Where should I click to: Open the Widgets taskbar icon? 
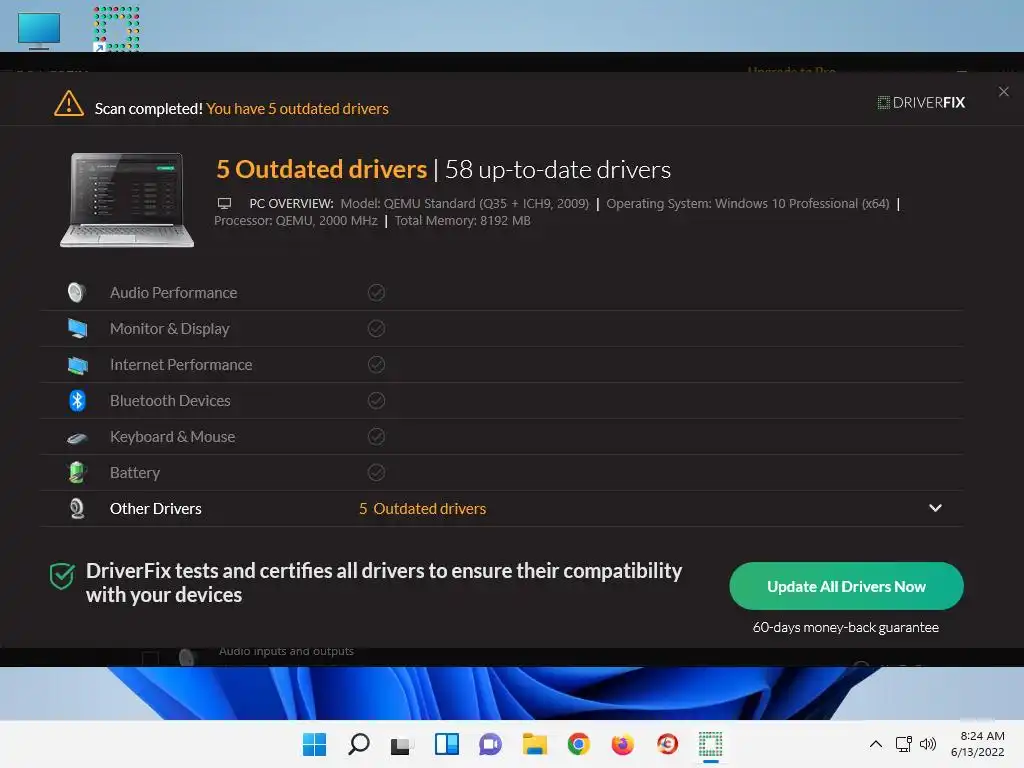(447, 744)
